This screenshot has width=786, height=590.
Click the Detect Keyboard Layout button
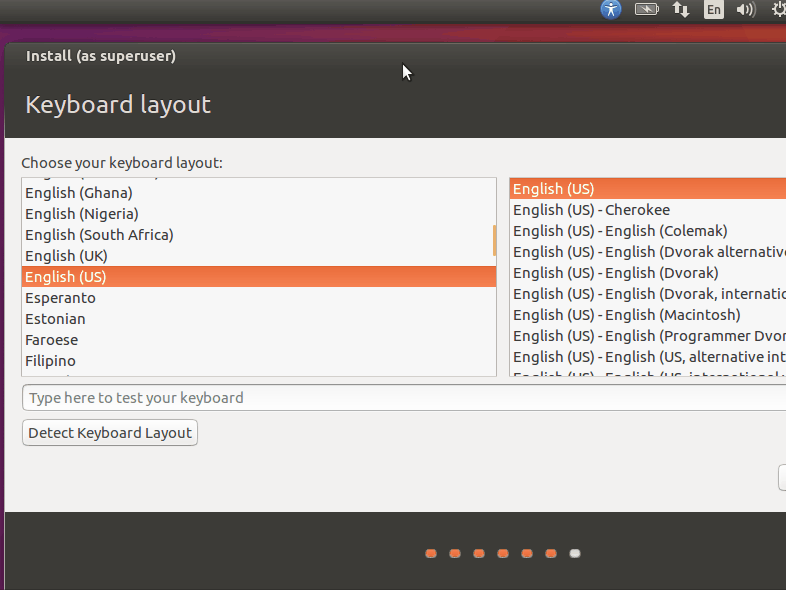click(x=110, y=433)
